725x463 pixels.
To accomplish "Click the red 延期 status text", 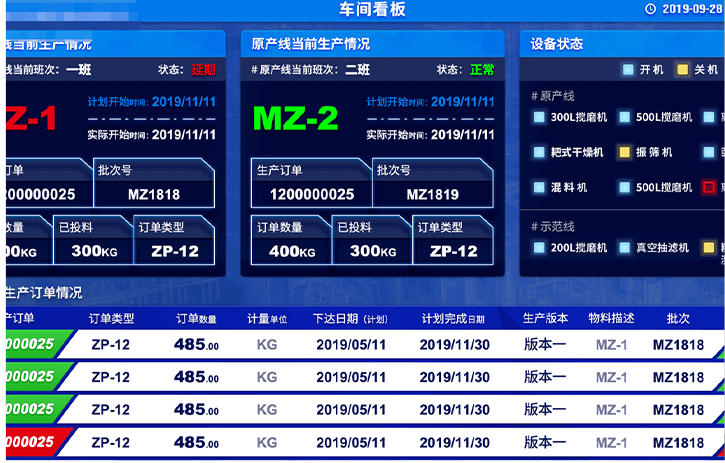I will 203,70.
